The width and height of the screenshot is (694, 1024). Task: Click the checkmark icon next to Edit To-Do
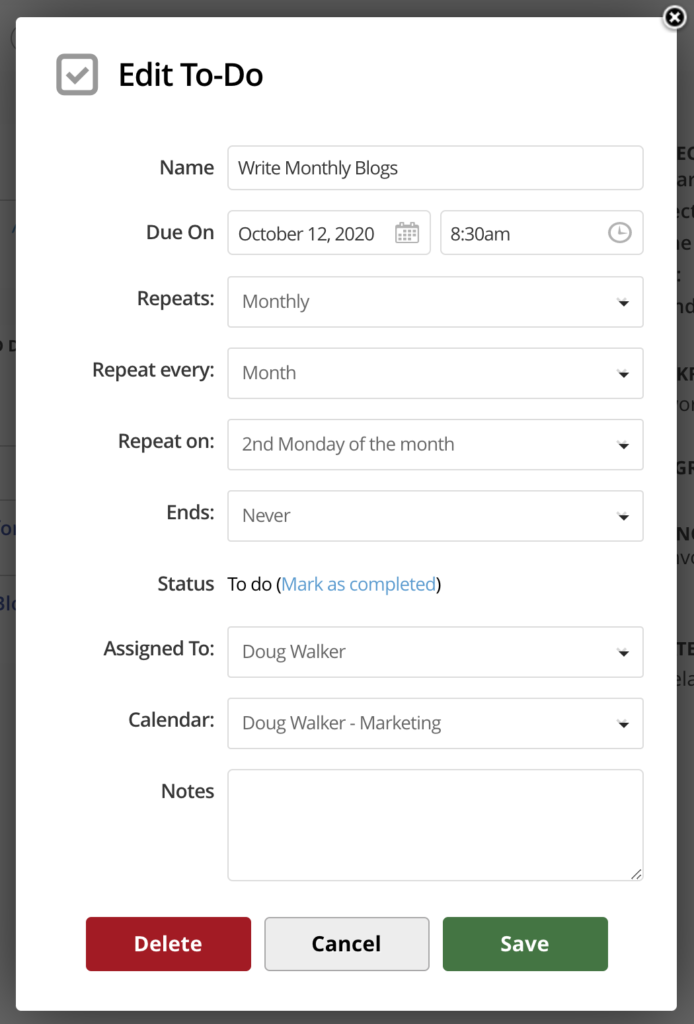click(76, 73)
